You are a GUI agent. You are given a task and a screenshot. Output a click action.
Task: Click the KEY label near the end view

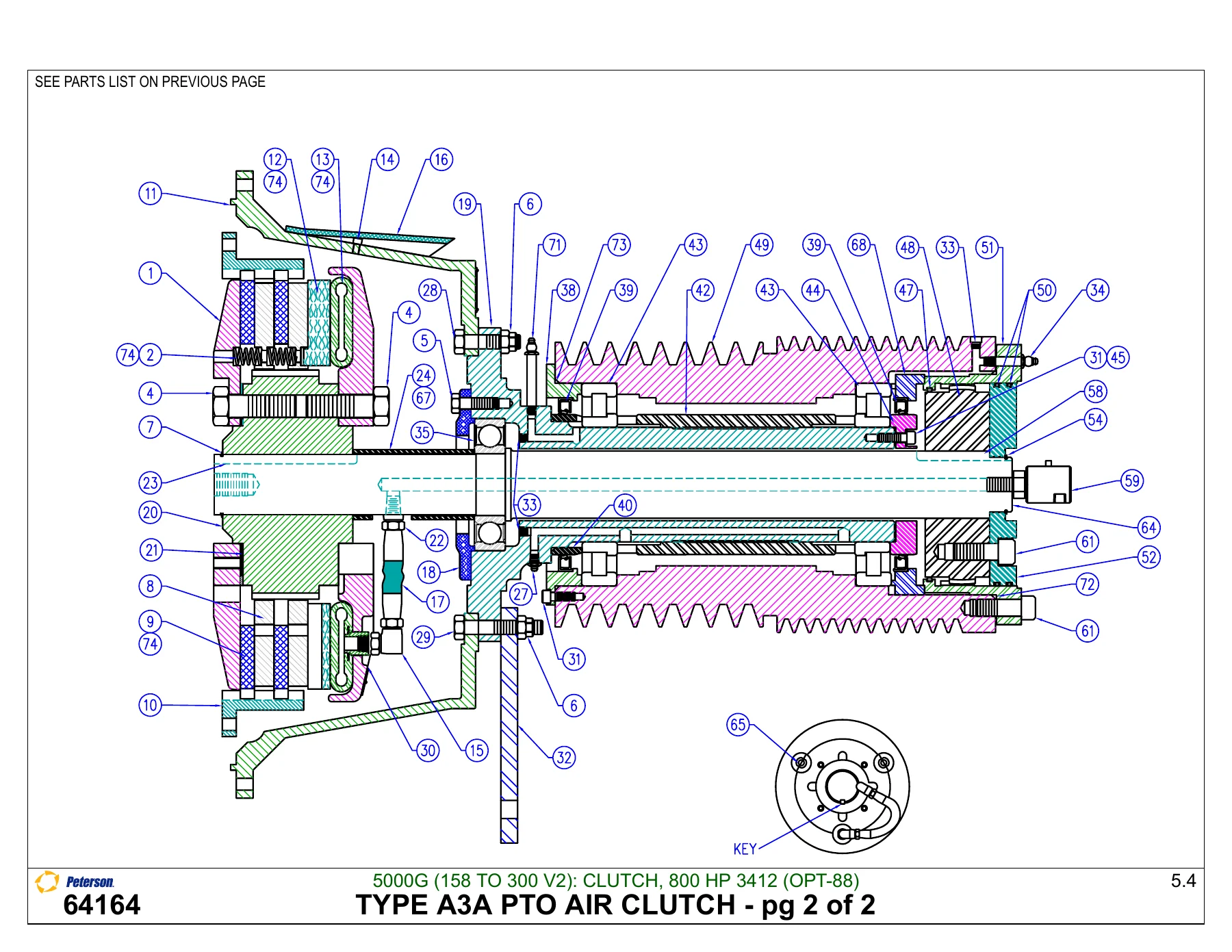pyautogui.click(x=745, y=849)
